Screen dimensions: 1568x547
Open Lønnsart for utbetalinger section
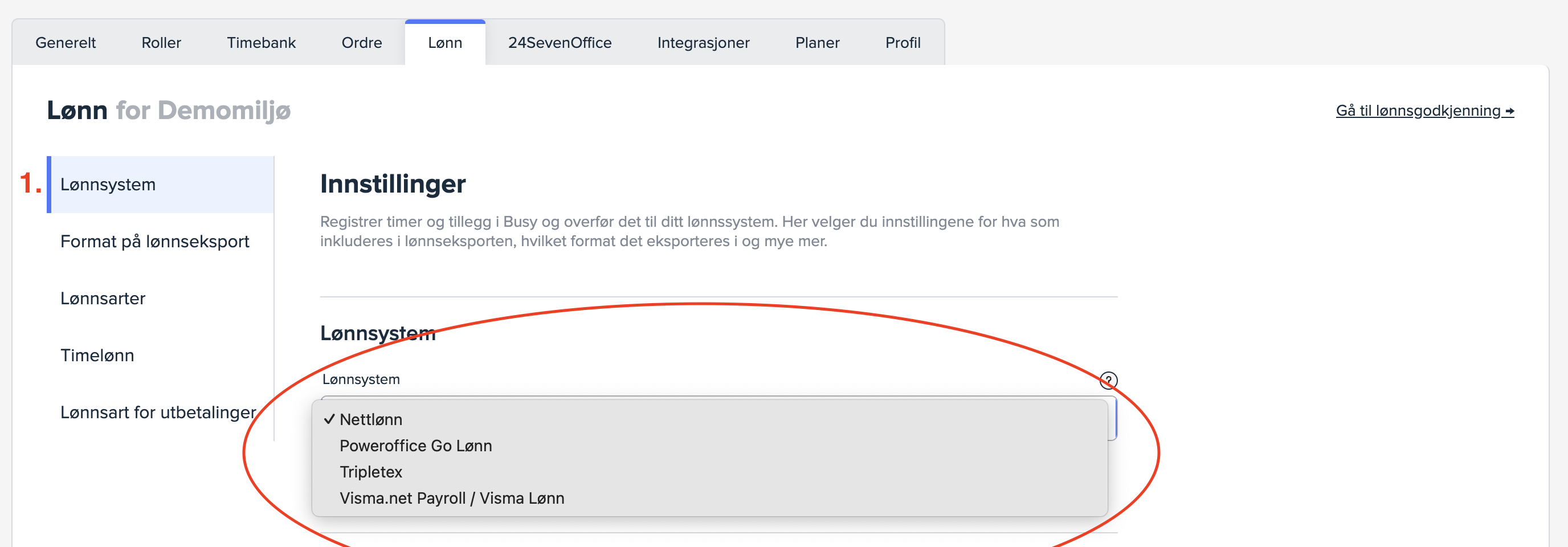point(158,413)
